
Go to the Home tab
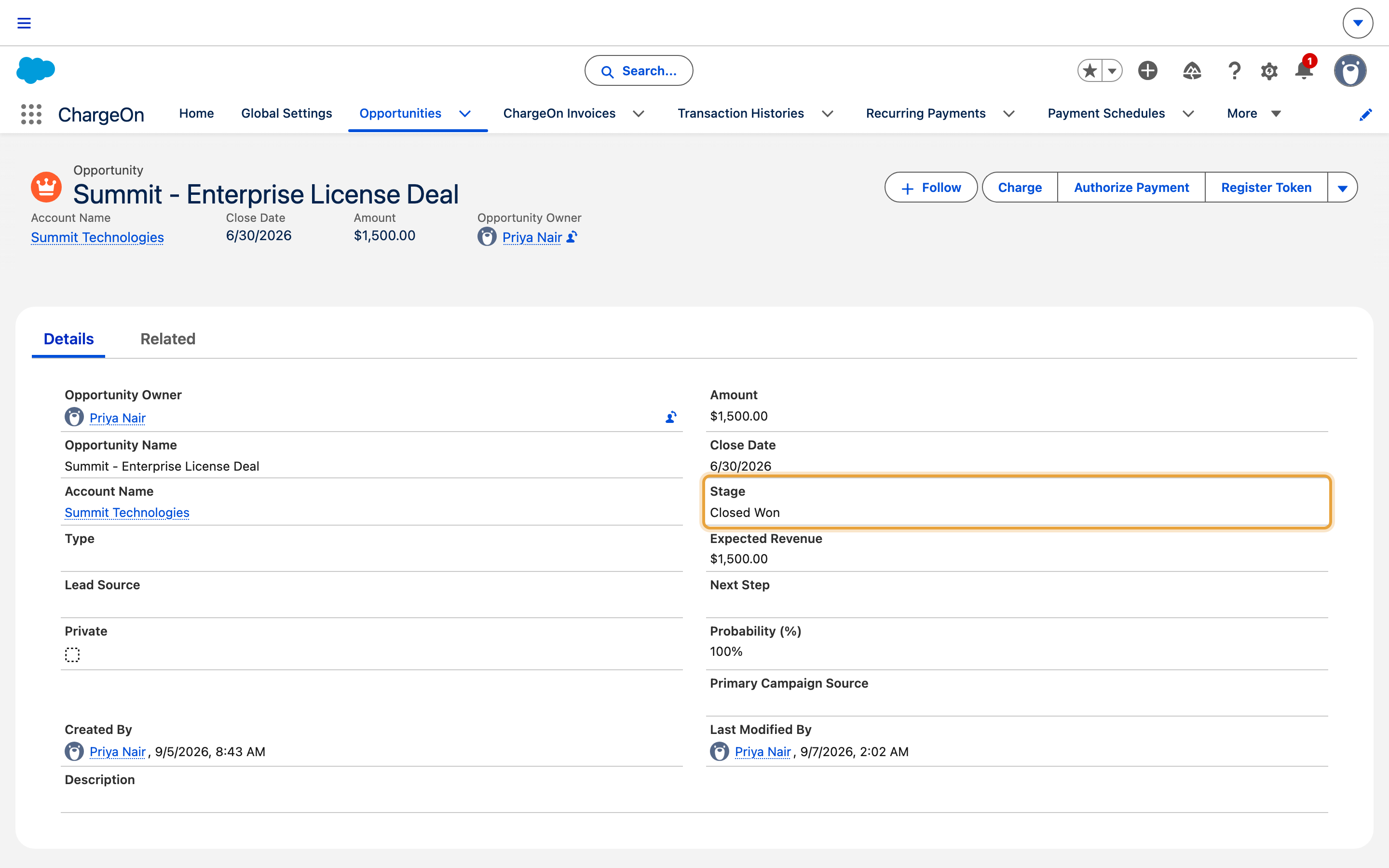click(x=196, y=114)
